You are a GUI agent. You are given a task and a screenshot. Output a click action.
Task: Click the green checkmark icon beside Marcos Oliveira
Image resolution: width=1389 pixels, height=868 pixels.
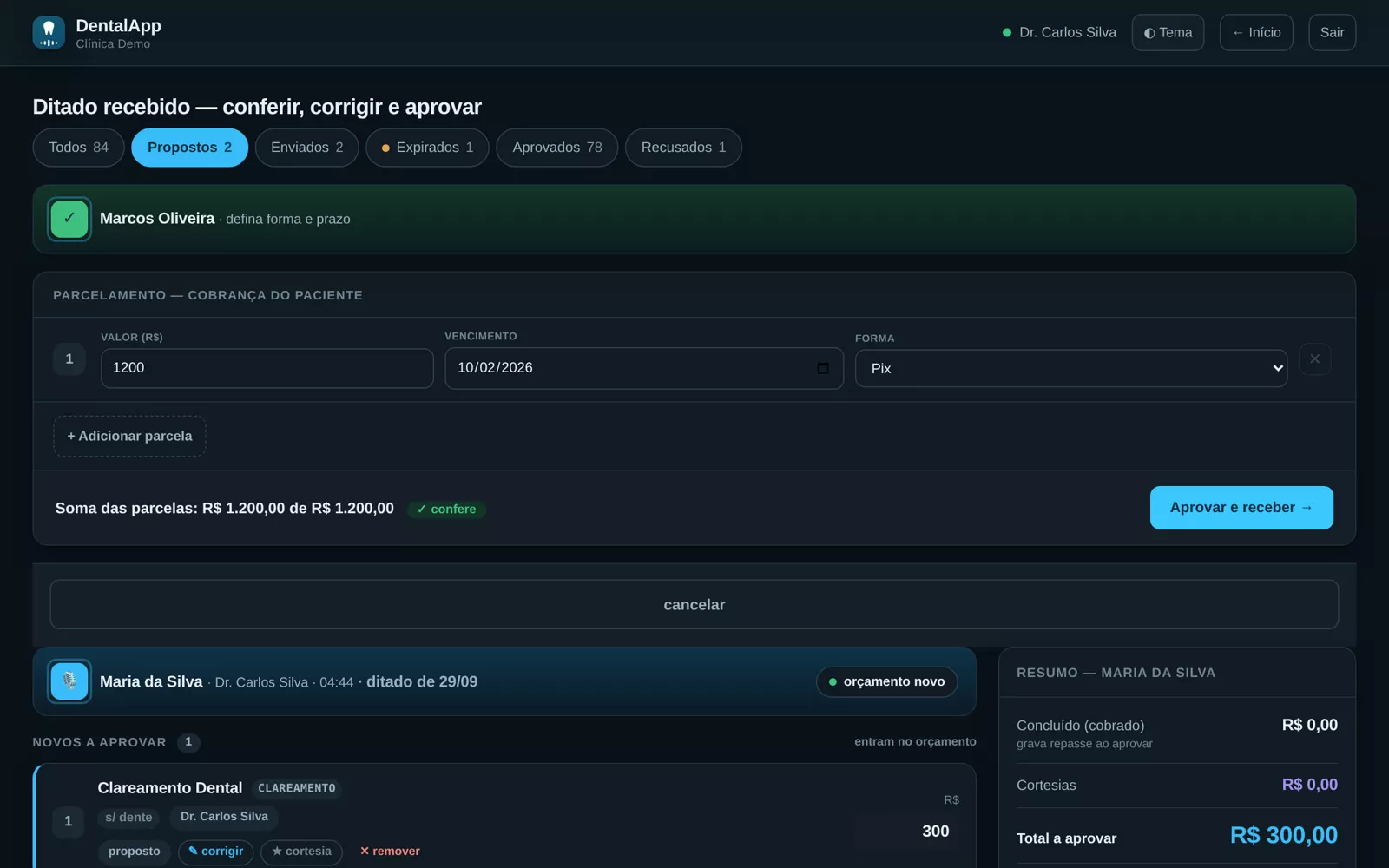coord(69,219)
